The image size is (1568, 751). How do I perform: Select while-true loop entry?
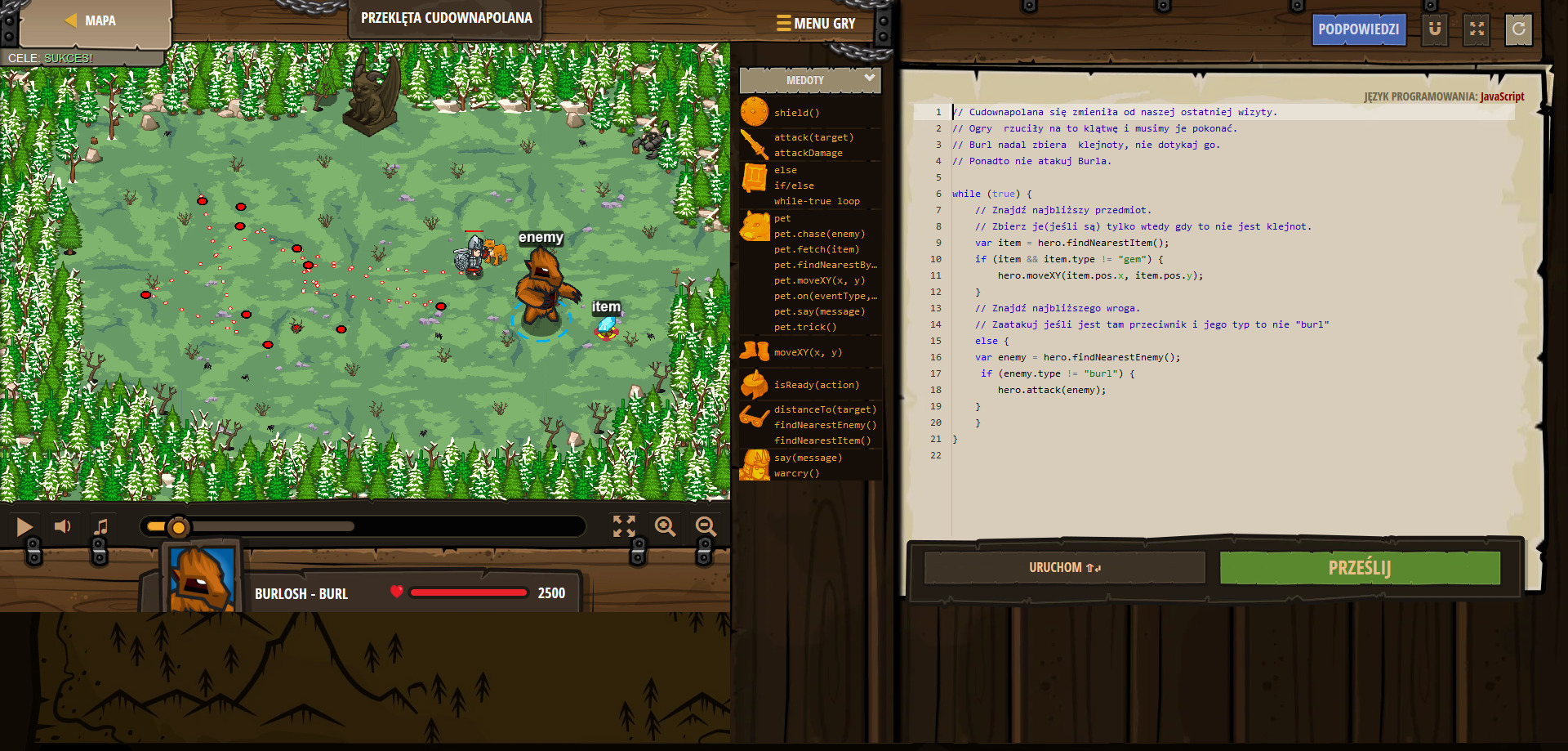[817, 201]
